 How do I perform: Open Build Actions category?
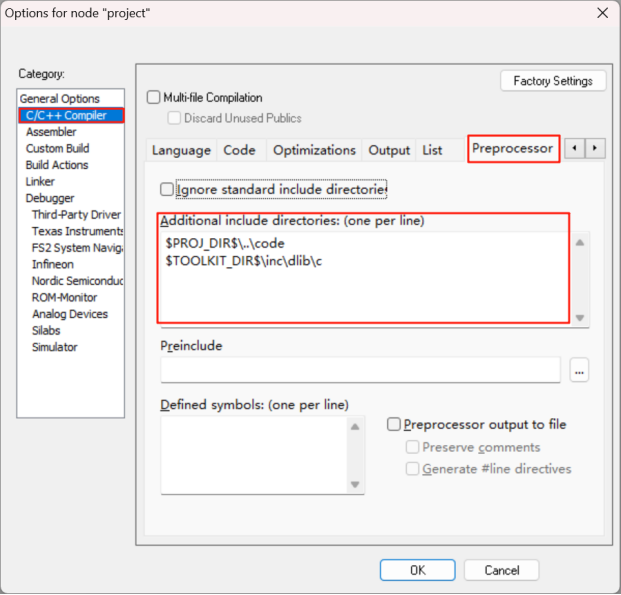coord(57,165)
